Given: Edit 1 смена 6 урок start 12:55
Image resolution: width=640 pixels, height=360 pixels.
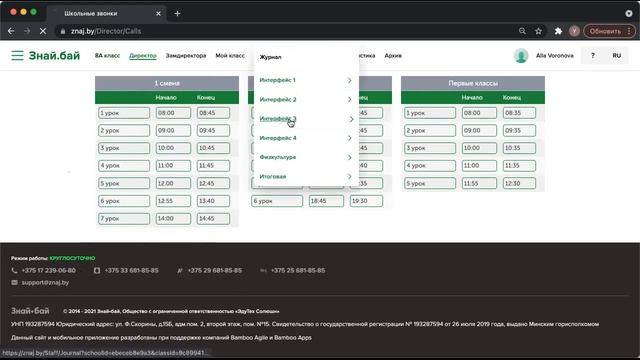Looking at the screenshot, I should tap(173, 201).
